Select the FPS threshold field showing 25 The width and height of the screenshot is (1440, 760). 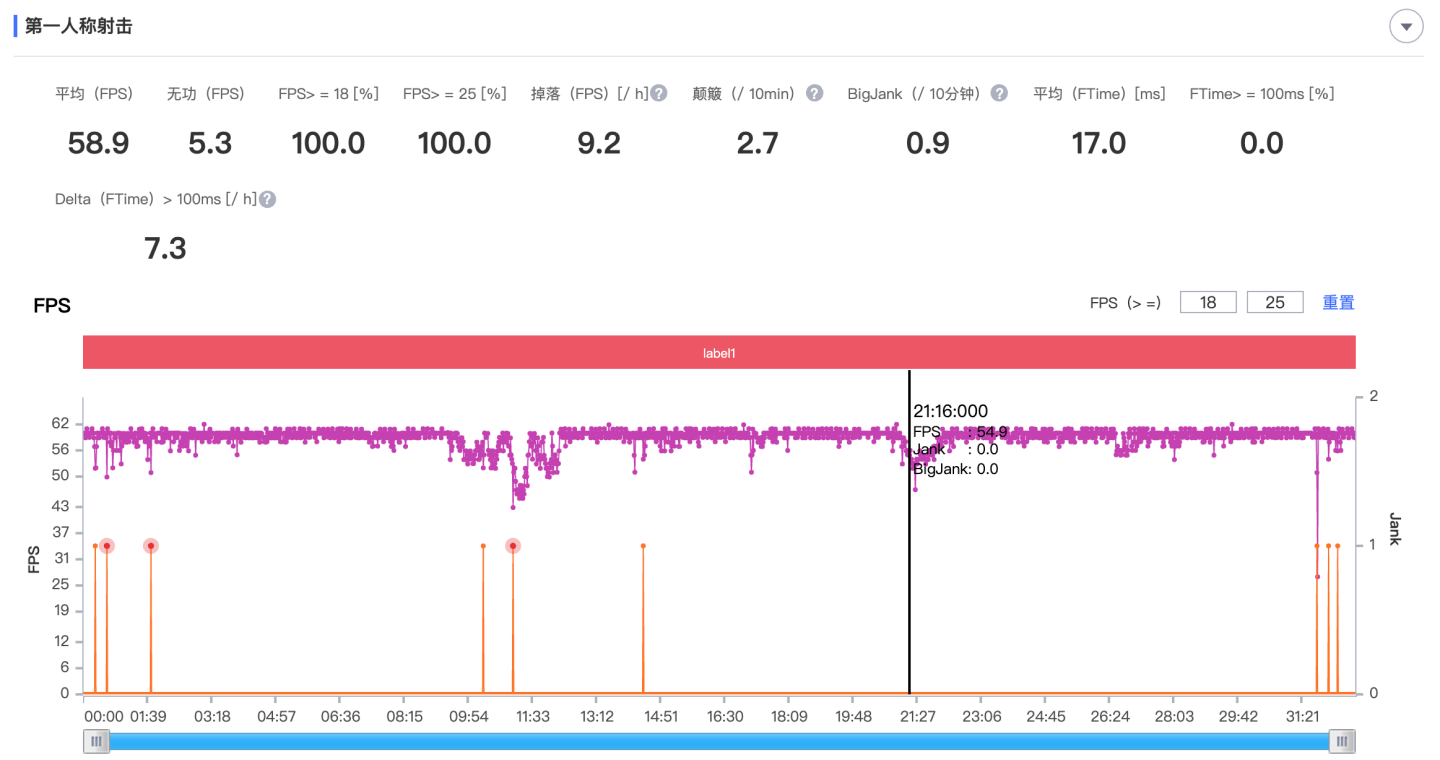coord(1274,302)
